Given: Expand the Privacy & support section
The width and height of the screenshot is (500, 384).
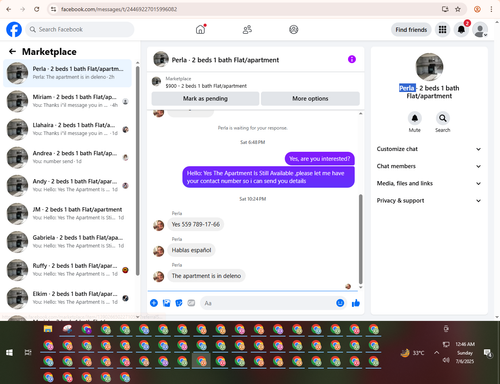Looking at the screenshot, I should pyautogui.click(x=429, y=200).
